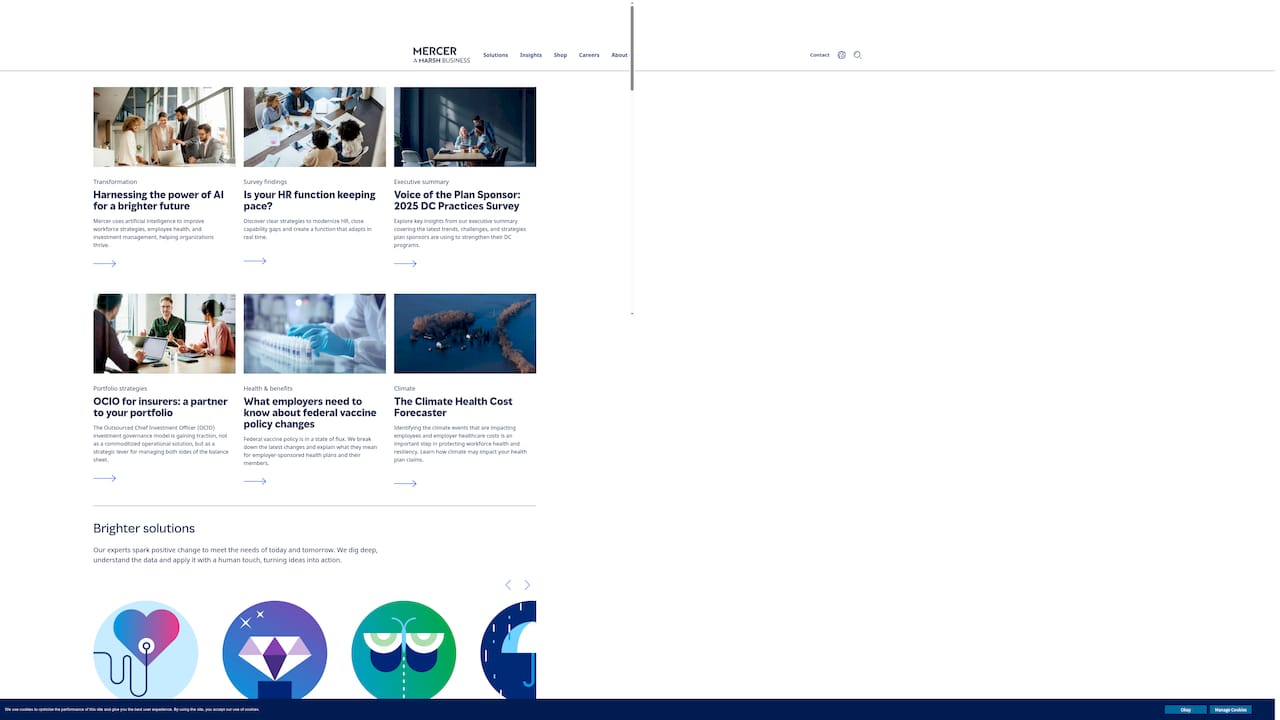The width and height of the screenshot is (1280, 720).
Task: Click the Mercer logo
Action: coord(441,55)
